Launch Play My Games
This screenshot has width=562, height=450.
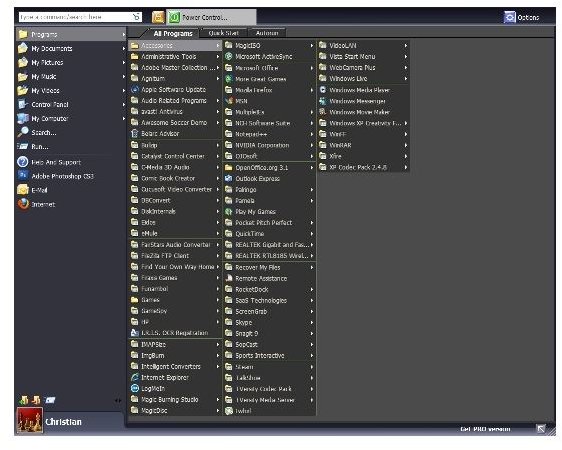click(269, 212)
